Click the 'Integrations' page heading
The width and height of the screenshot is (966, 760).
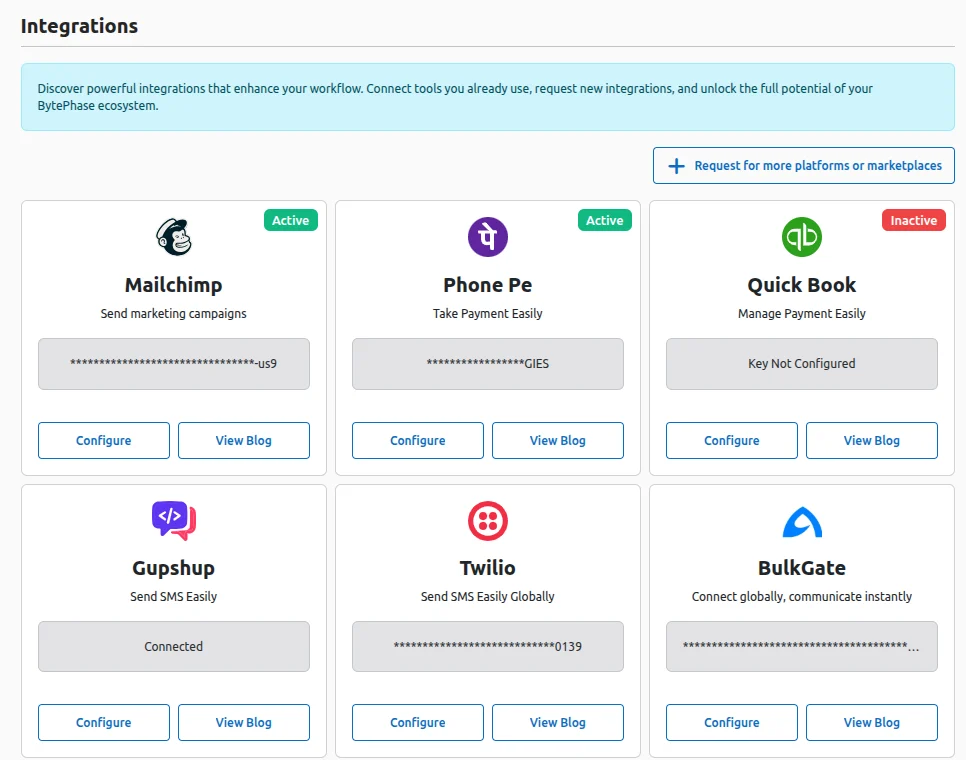point(79,26)
